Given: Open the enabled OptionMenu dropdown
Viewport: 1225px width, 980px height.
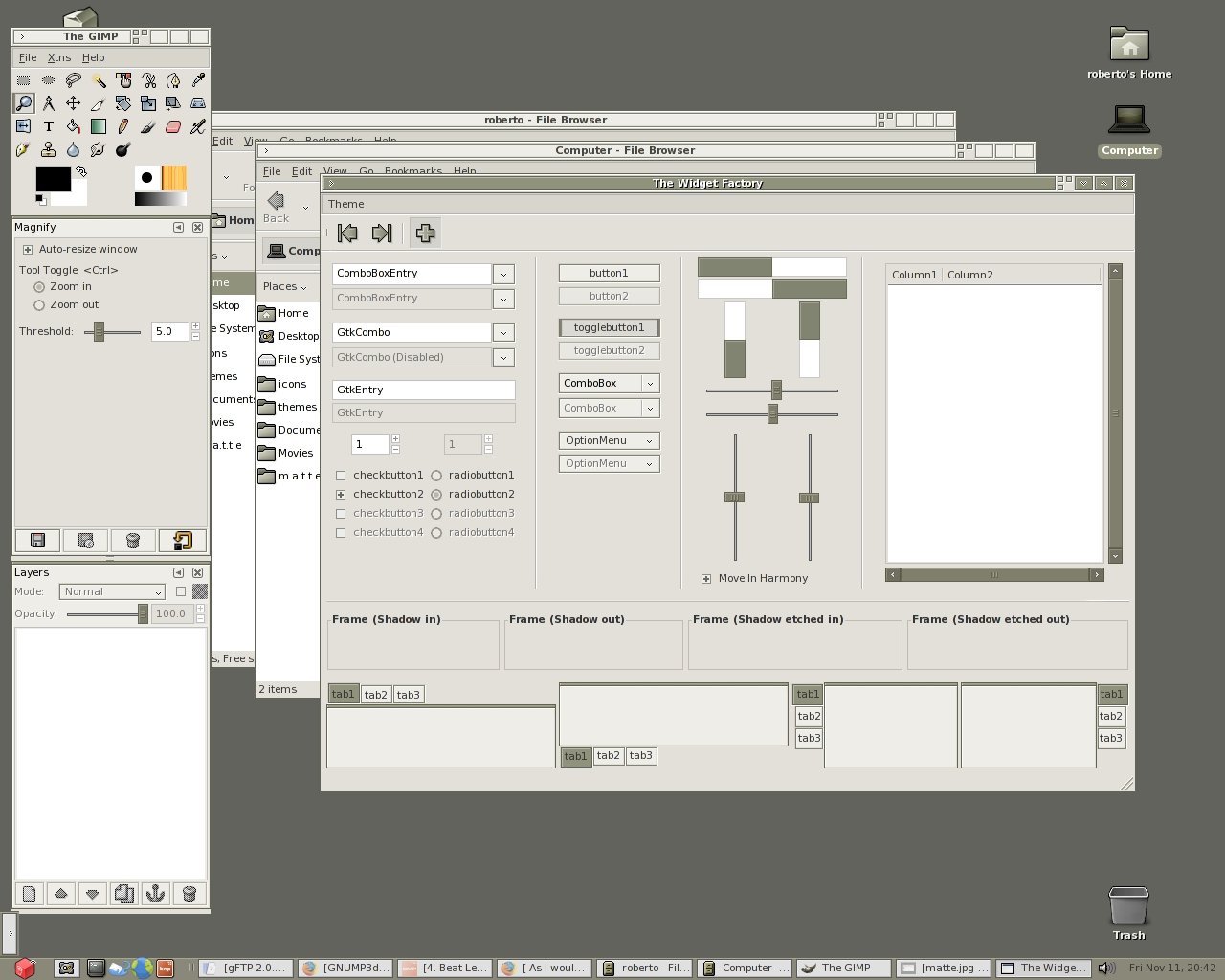Looking at the screenshot, I should pos(609,440).
